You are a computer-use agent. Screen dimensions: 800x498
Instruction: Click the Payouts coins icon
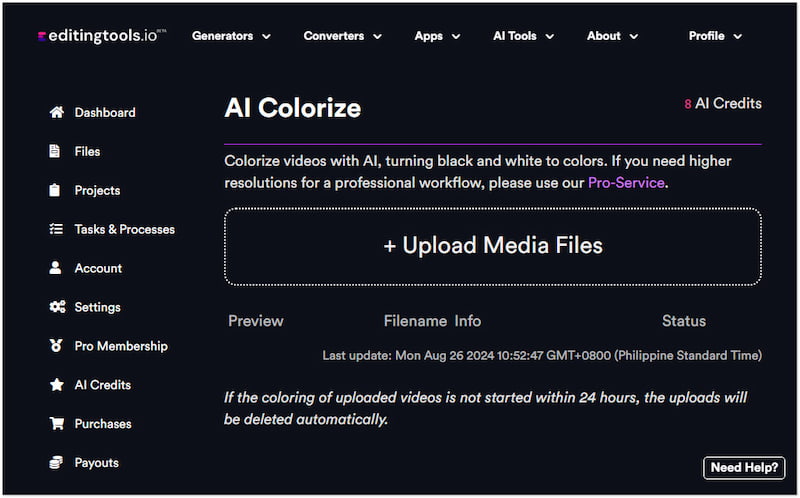(x=56, y=464)
